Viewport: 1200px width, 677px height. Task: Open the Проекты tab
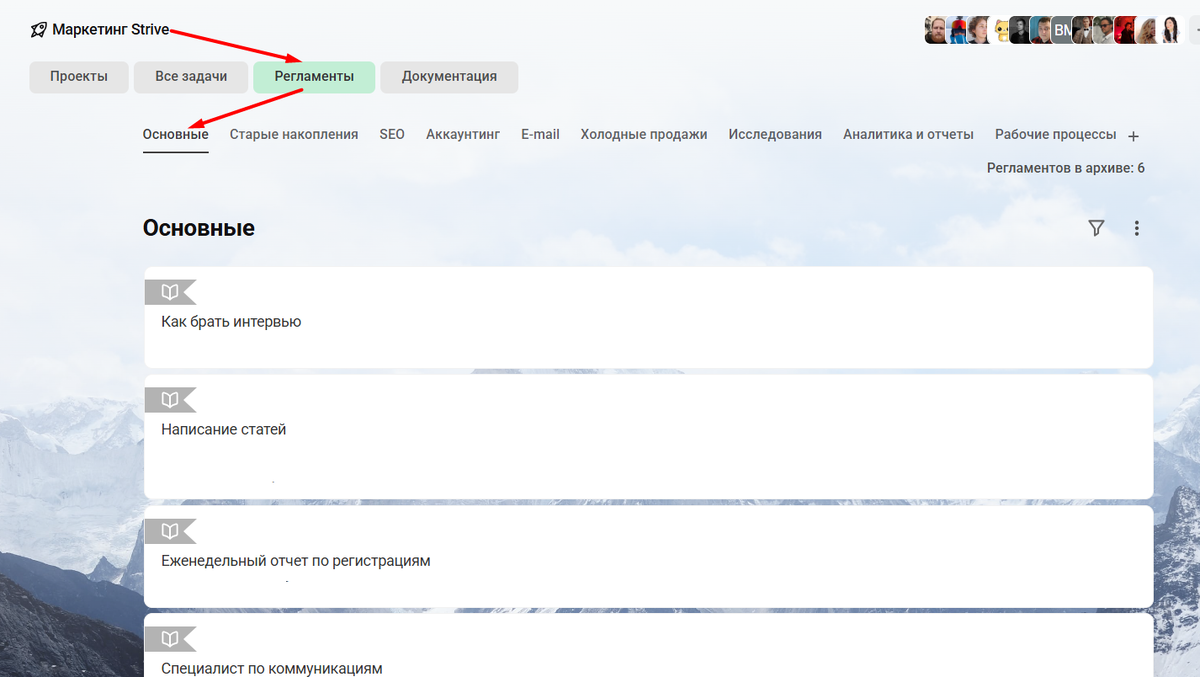[78, 77]
